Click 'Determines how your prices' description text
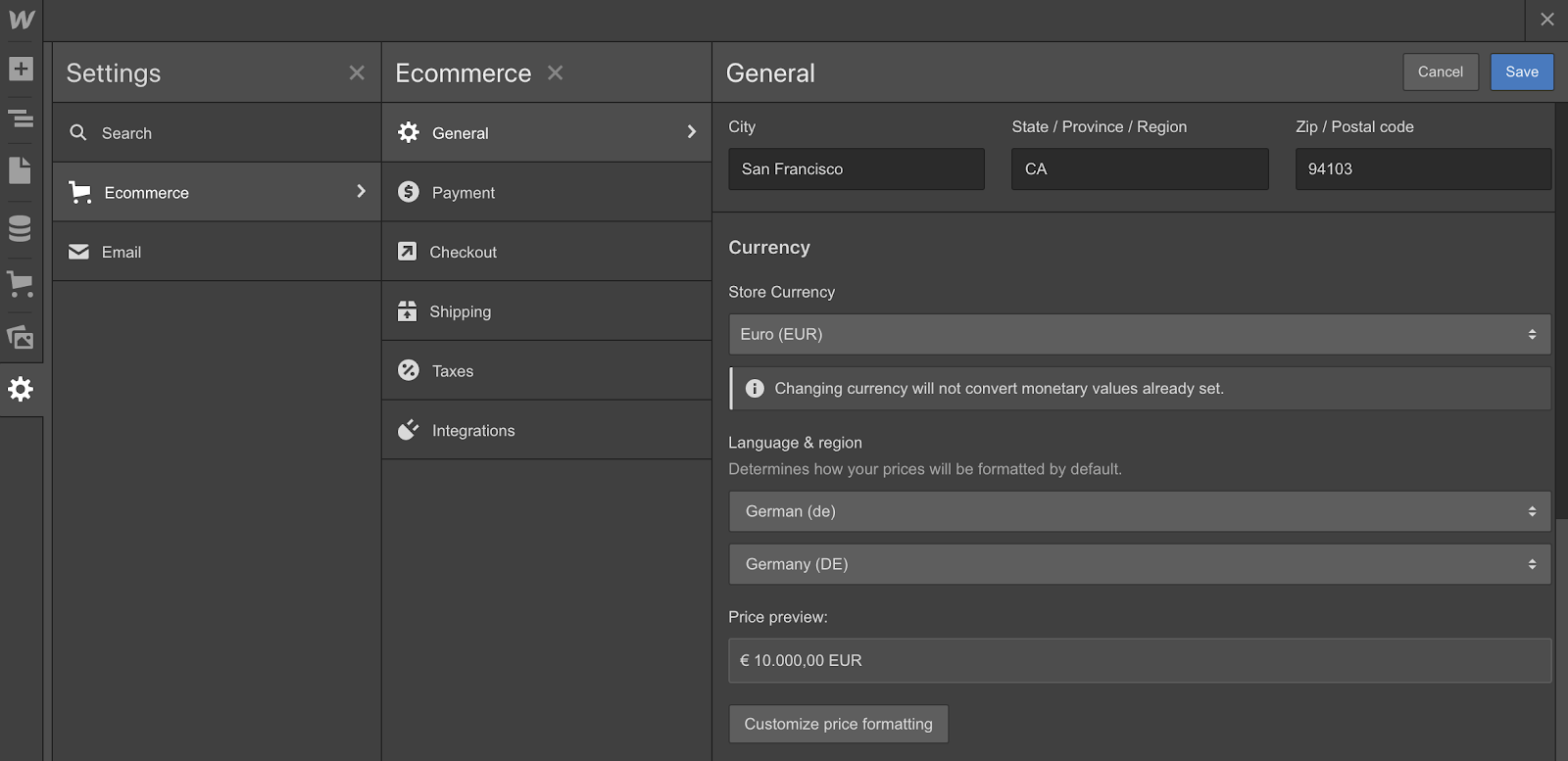This screenshot has height=761, width=1568. 924,469
